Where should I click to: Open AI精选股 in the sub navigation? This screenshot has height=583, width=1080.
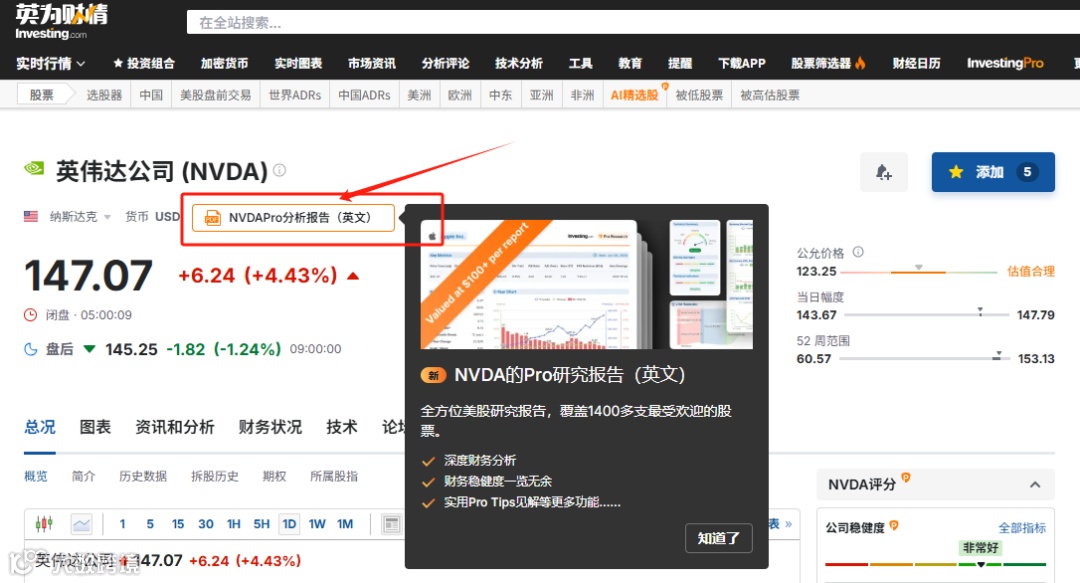[x=634, y=95]
